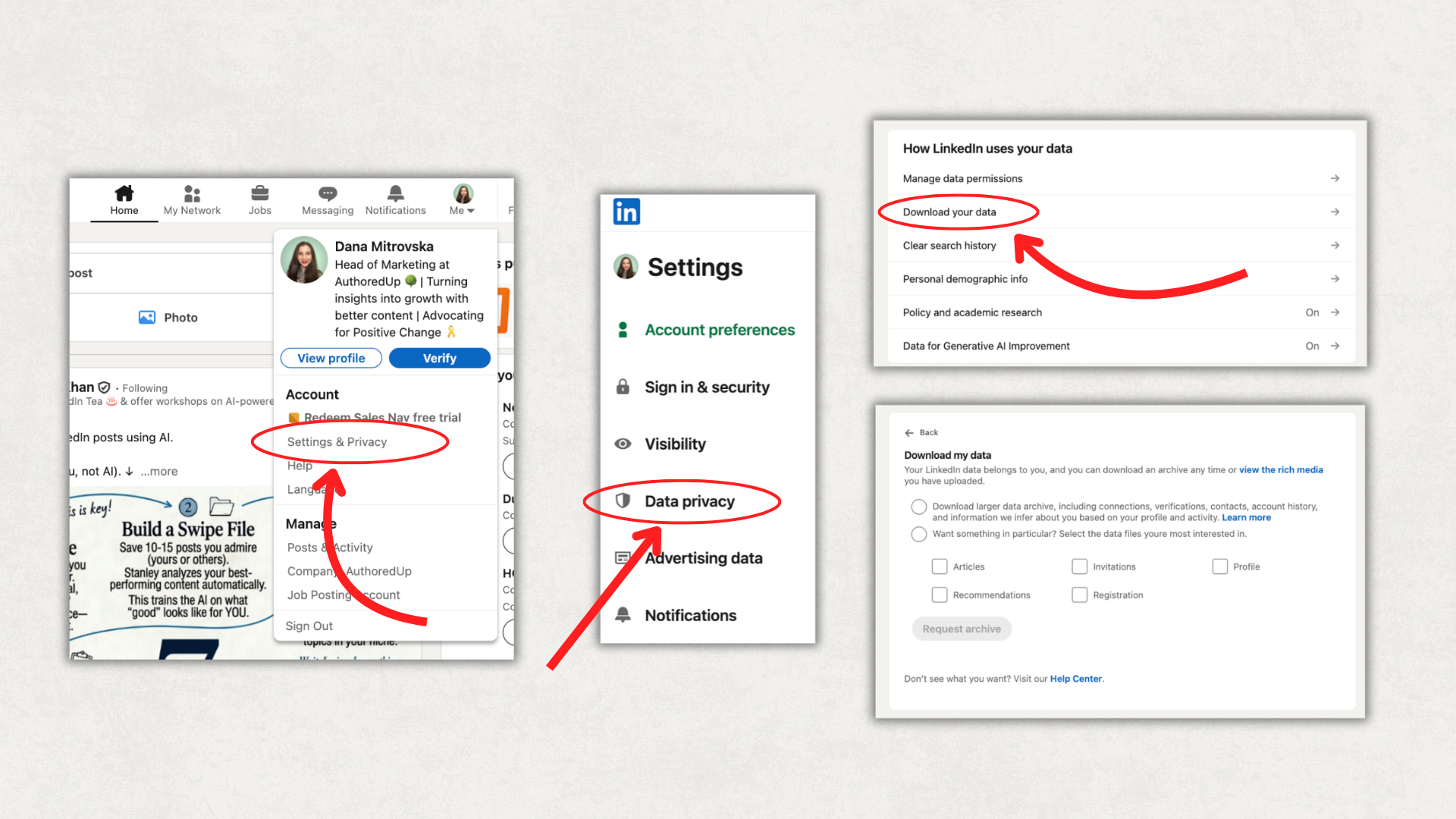Click Sign Out in the dropdown
The height and width of the screenshot is (819, 1456).
pos(309,626)
